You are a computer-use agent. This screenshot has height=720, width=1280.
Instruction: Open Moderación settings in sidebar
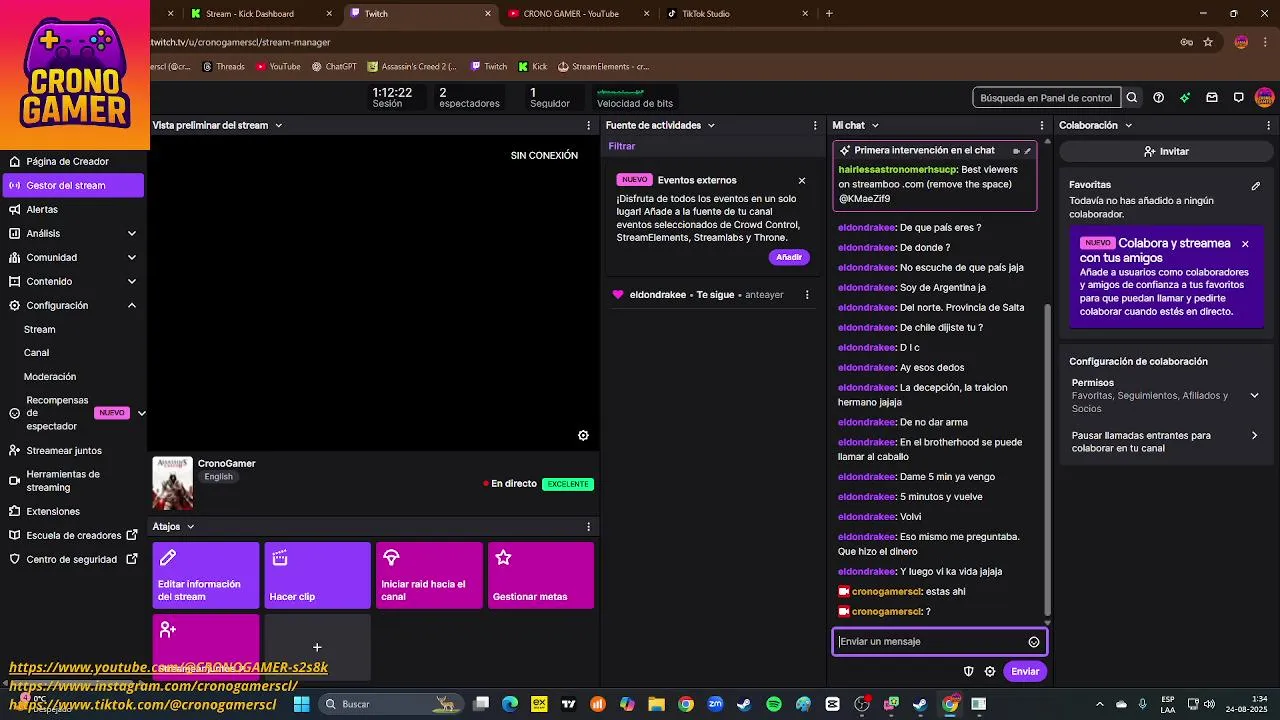point(50,377)
